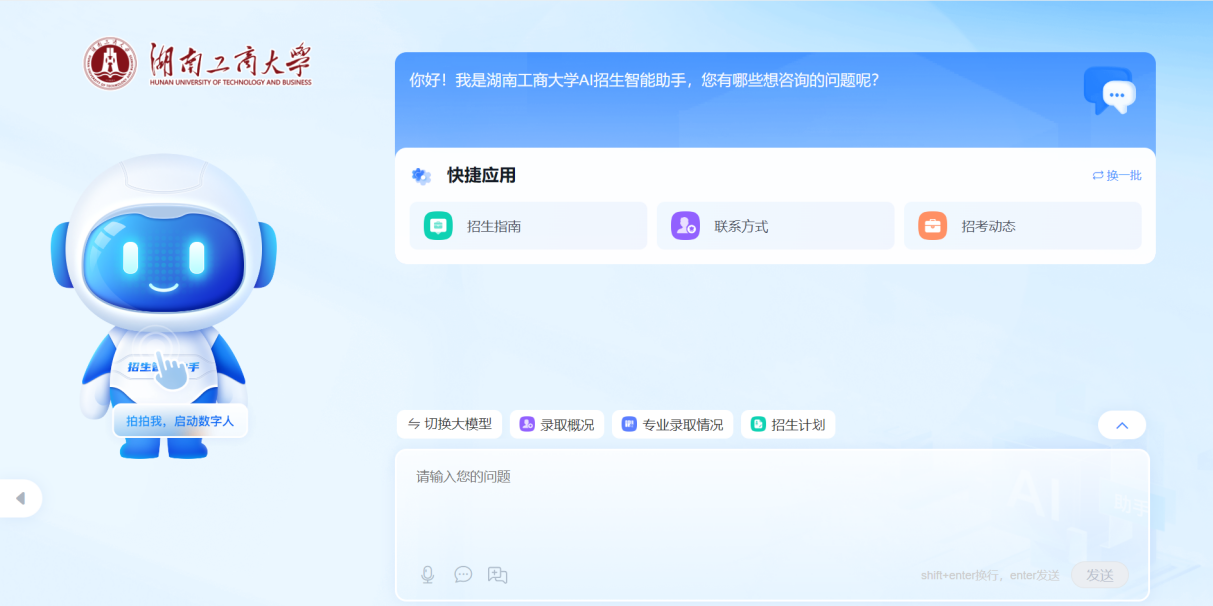Click the 拍拍我，启动数字人 label
Viewport: 1213px width, 606px height.
coord(180,421)
